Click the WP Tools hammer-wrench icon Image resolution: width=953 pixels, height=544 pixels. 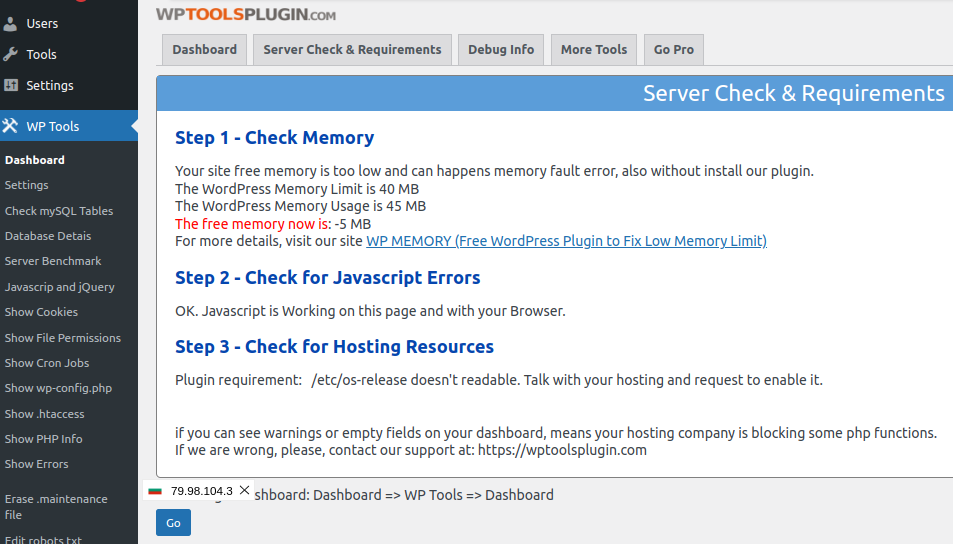click(x=11, y=126)
